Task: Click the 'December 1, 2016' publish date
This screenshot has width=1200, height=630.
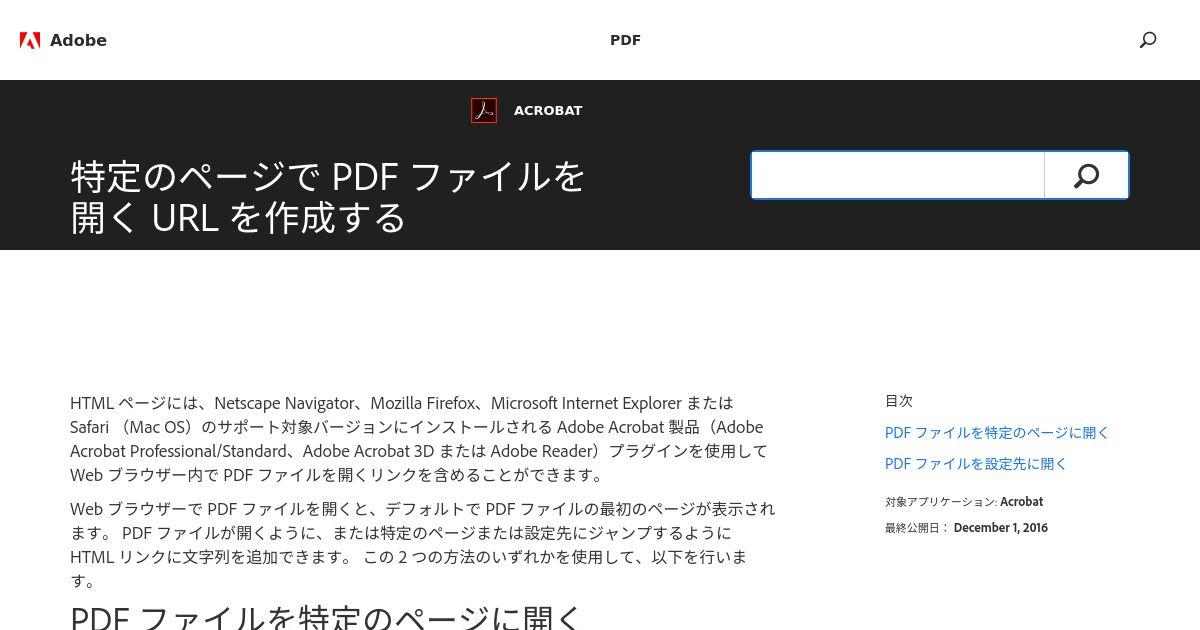Action: tap(1001, 528)
